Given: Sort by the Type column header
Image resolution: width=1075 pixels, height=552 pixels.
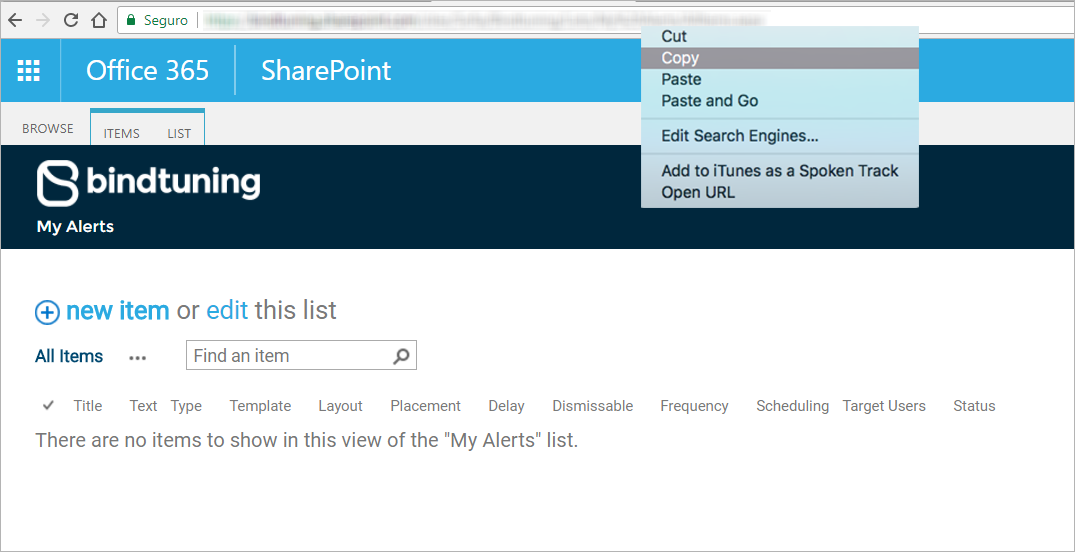Looking at the screenshot, I should click(186, 406).
